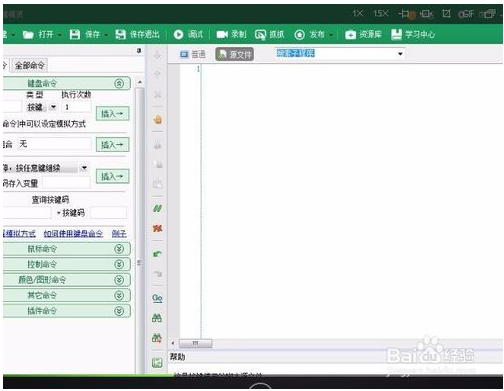Viewport: 504px width, 391px height.
Task: Open the dropdown arrow beside 打开
Action: [59, 35]
